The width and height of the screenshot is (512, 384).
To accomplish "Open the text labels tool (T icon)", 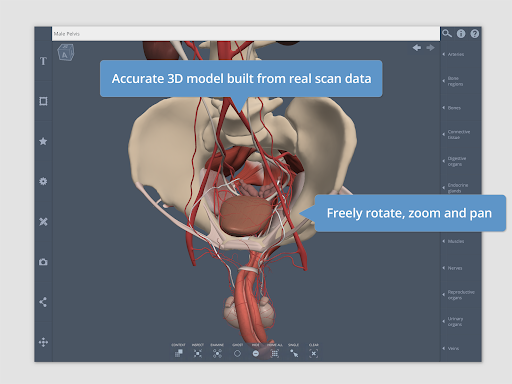I will tap(43, 61).
